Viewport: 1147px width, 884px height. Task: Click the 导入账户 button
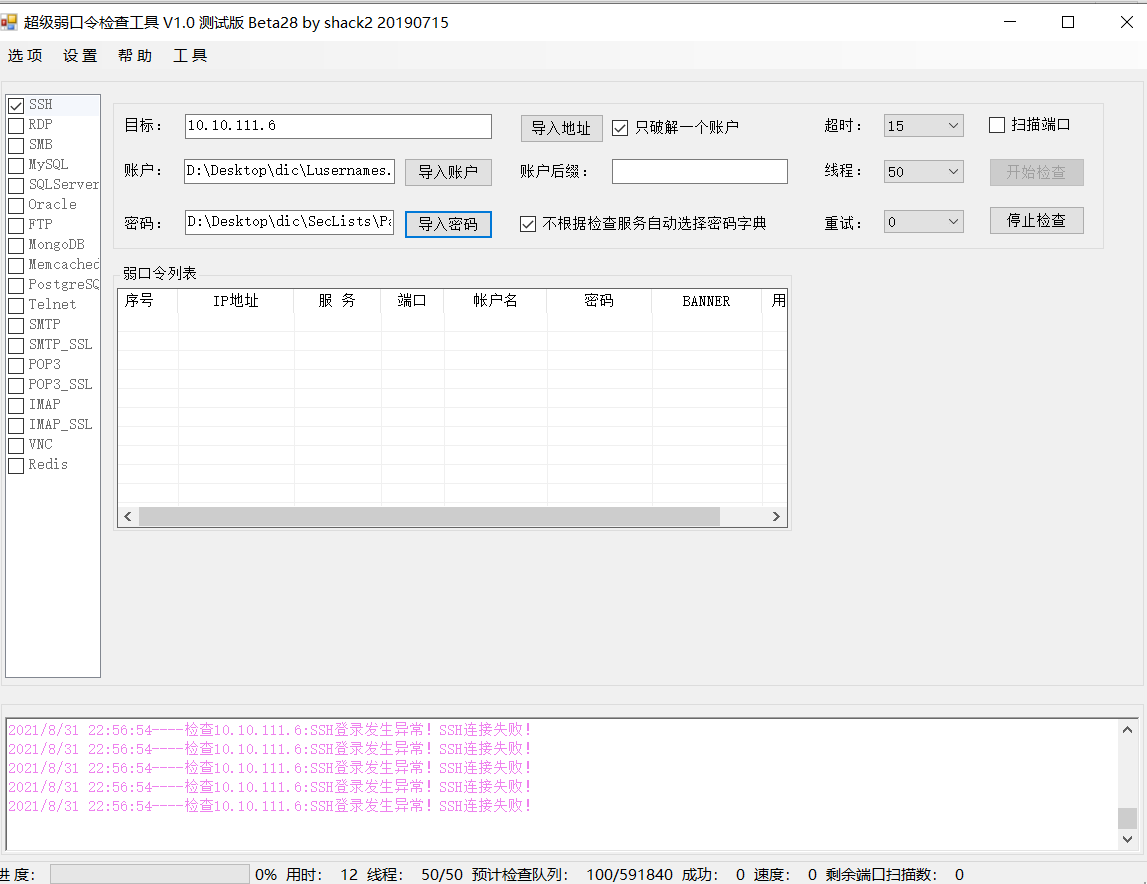[x=448, y=172]
